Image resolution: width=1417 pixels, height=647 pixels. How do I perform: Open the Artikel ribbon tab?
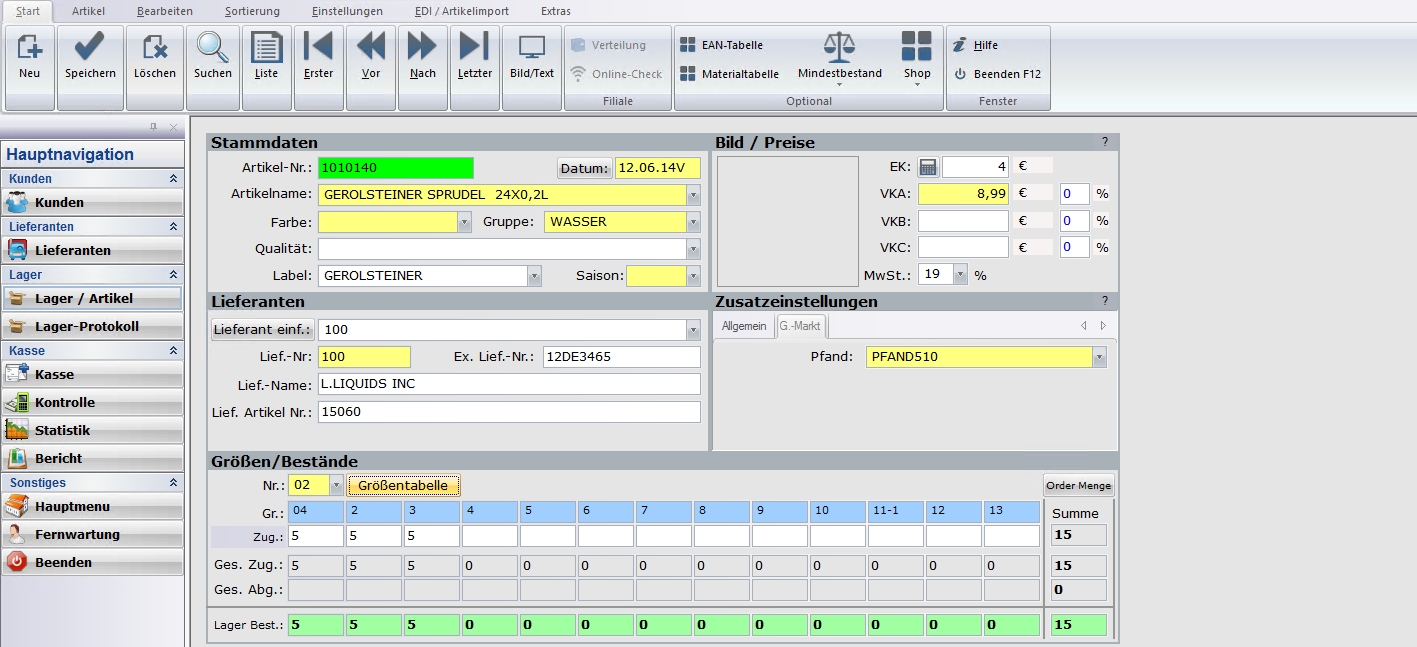click(x=88, y=11)
